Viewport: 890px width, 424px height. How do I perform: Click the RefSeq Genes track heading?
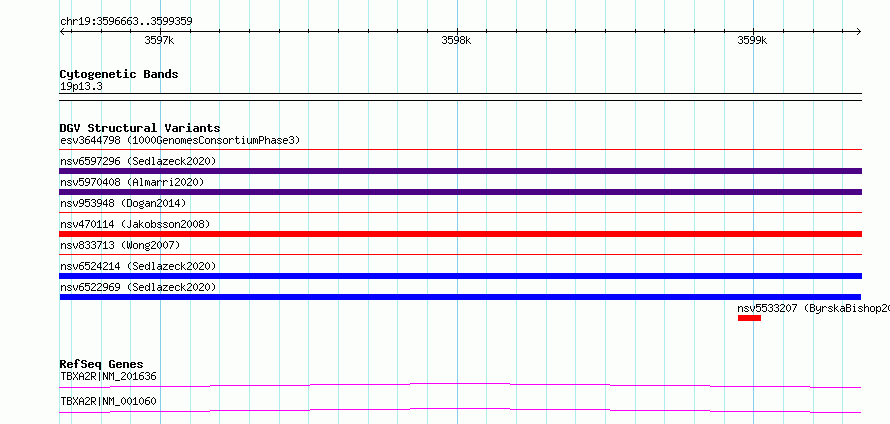pos(102,364)
